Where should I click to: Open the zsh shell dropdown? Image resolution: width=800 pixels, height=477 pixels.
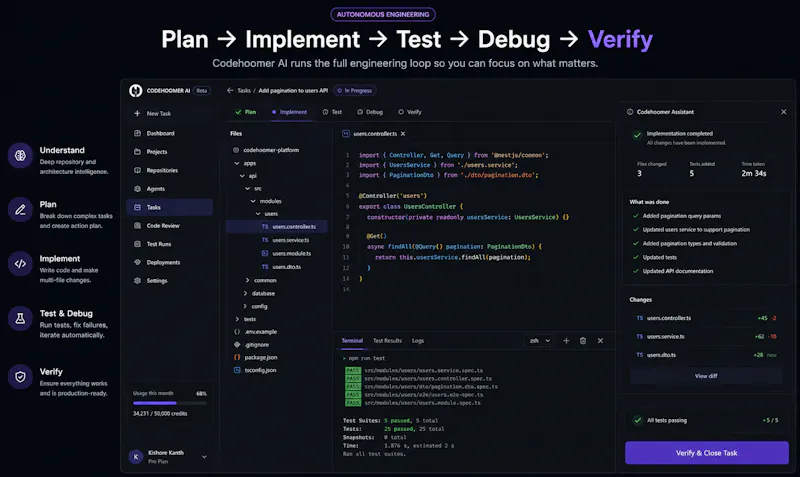tap(540, 340)
